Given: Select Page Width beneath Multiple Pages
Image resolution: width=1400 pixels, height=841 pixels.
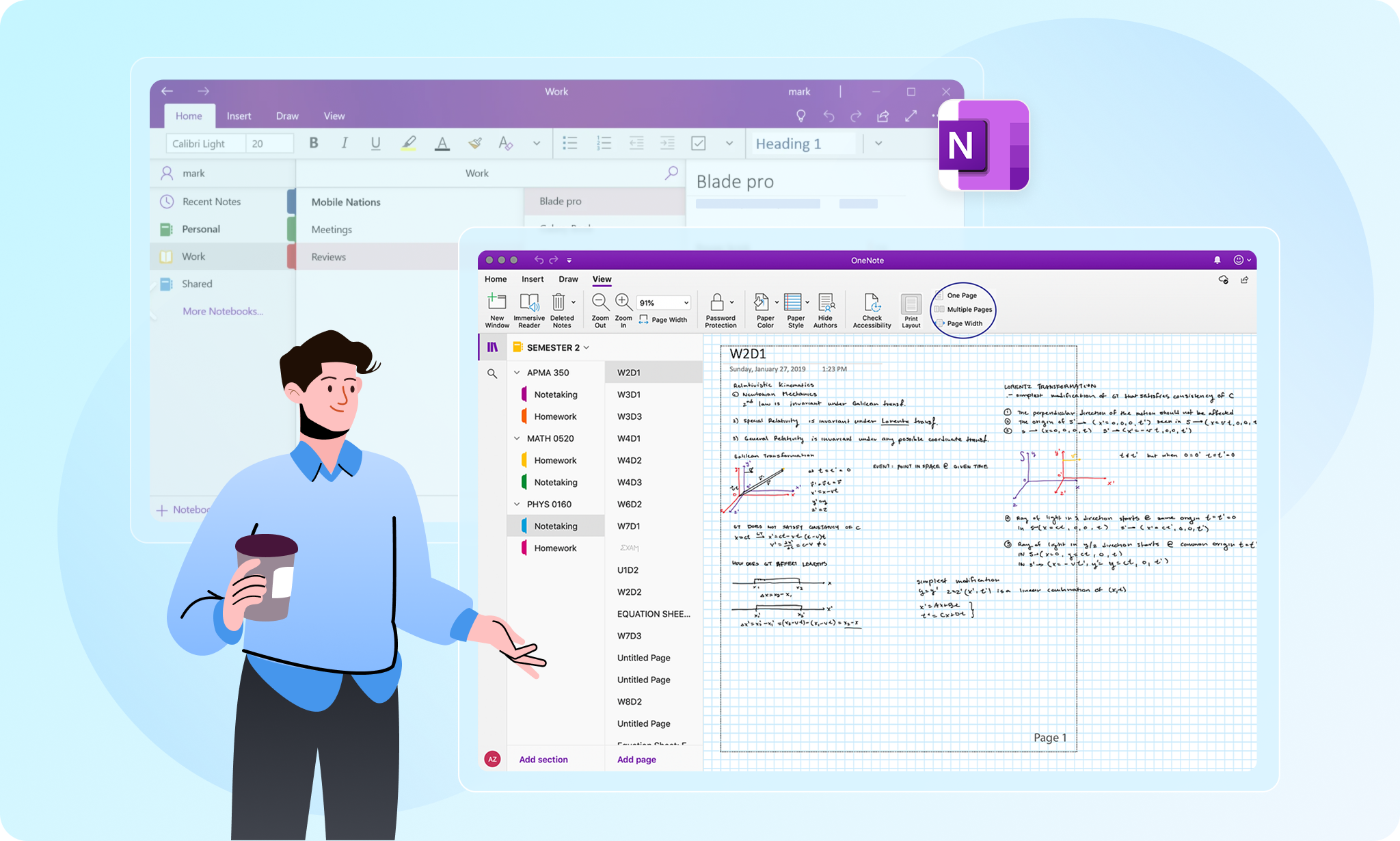Looking at the screenshot, I should click(959, 323).
